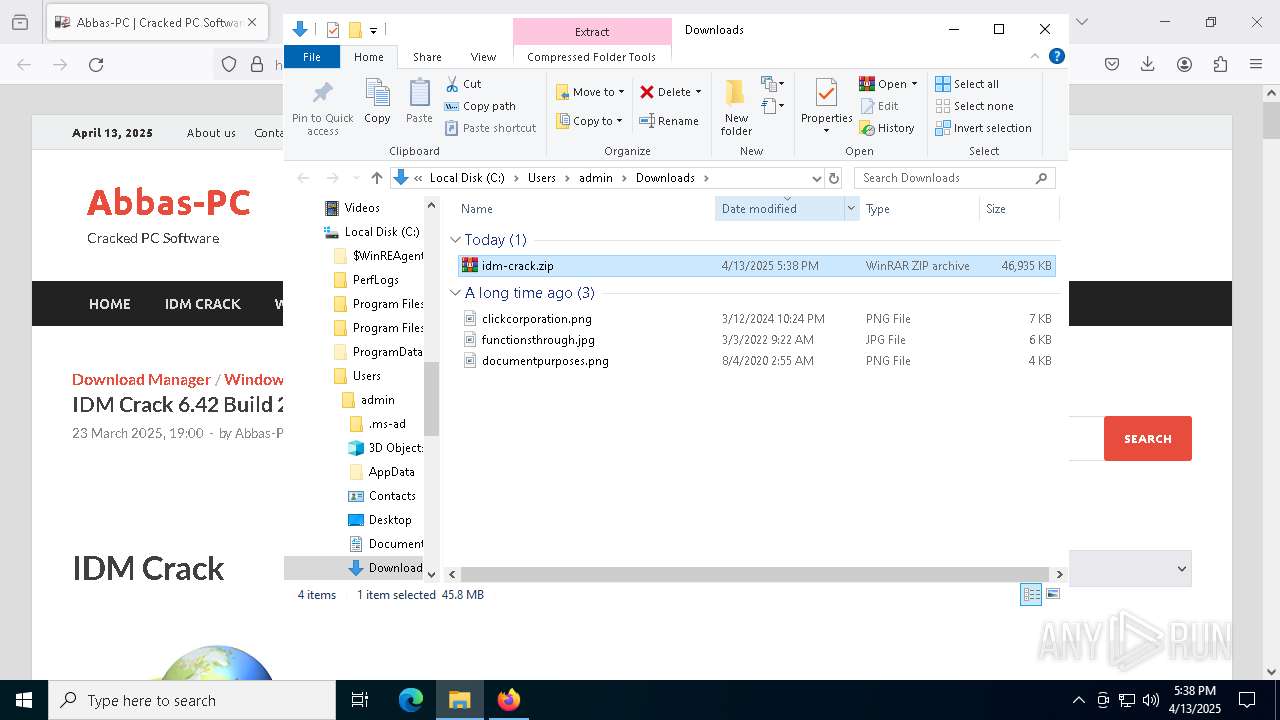Click the file list horizontal scrollbar

pos(754,574)
